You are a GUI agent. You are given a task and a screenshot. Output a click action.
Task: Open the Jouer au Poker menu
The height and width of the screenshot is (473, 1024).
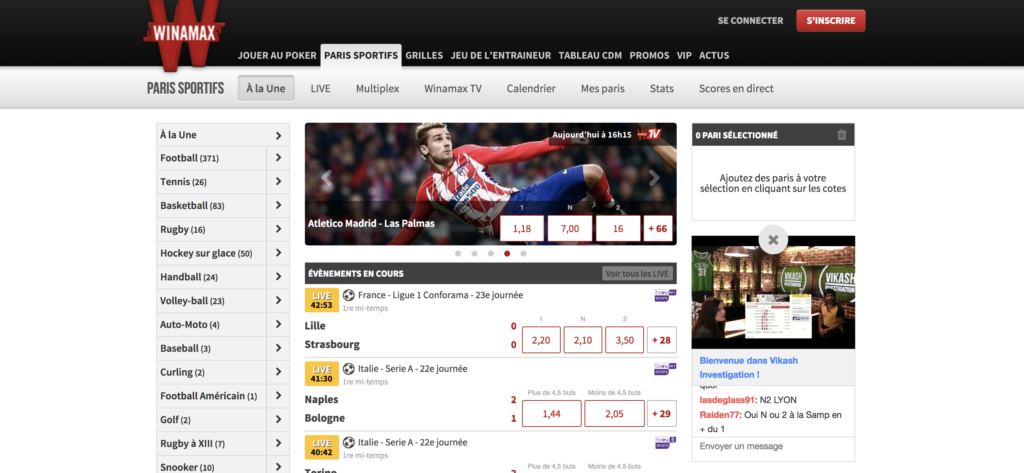tap(277, 56)
